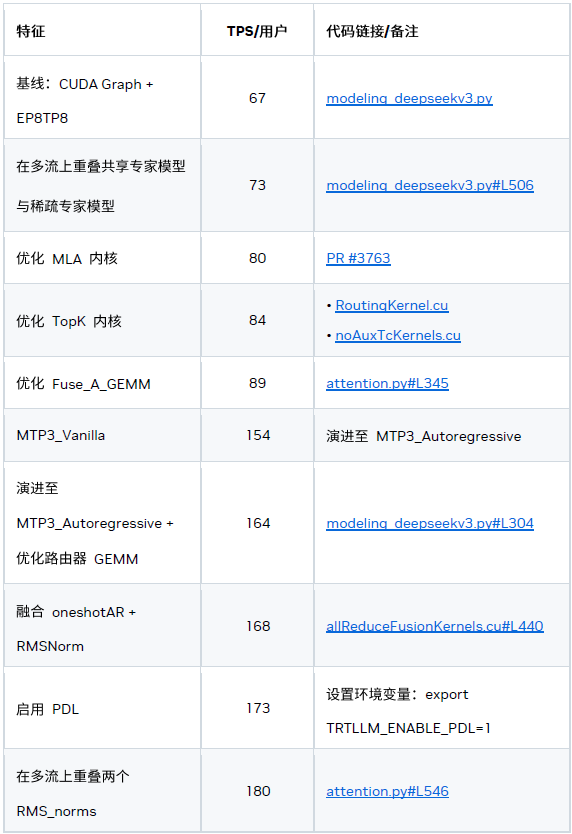Click the TPS value 73
The width and height of the screenshot is (572, 834).
pyautogui.click(x=257, y=185)
